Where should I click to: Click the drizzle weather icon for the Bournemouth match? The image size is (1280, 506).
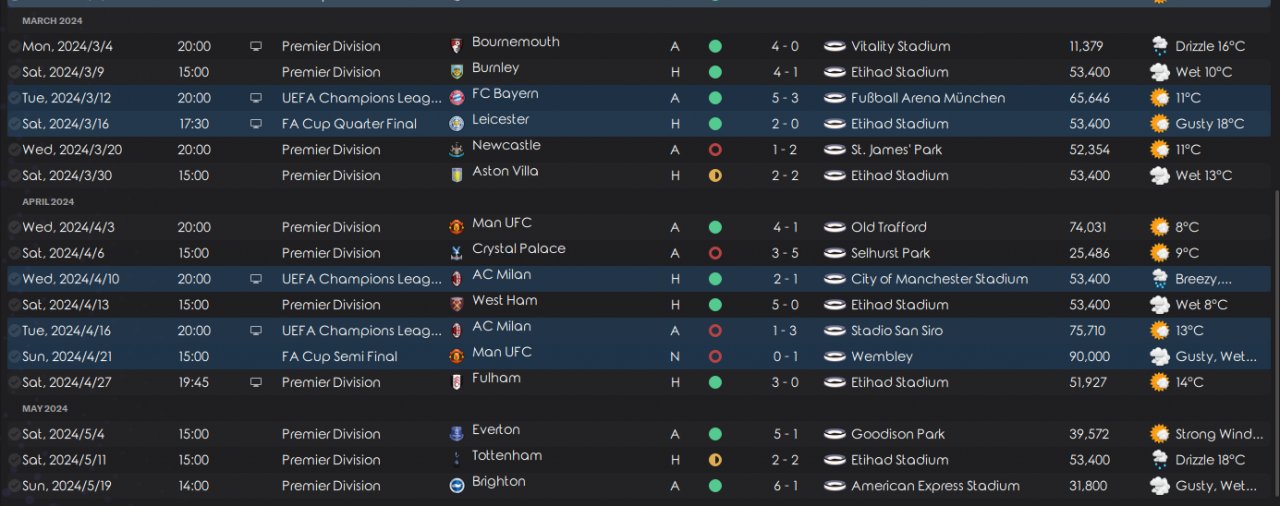point(1160,46)
